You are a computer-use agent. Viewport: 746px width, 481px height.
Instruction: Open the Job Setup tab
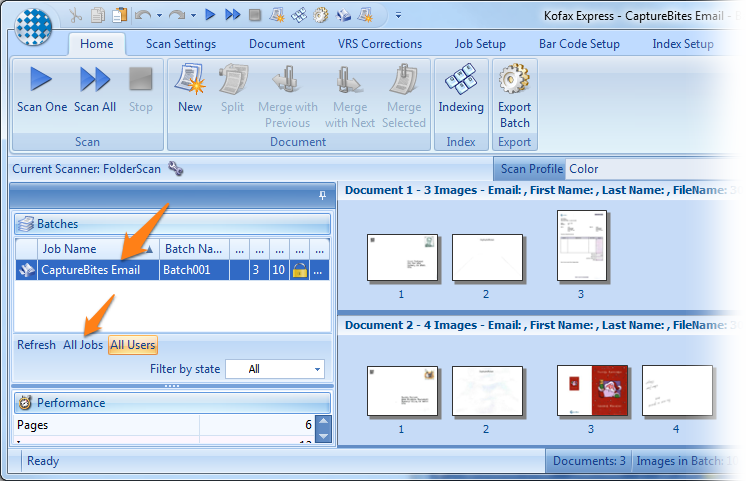(x=480, y=44)
